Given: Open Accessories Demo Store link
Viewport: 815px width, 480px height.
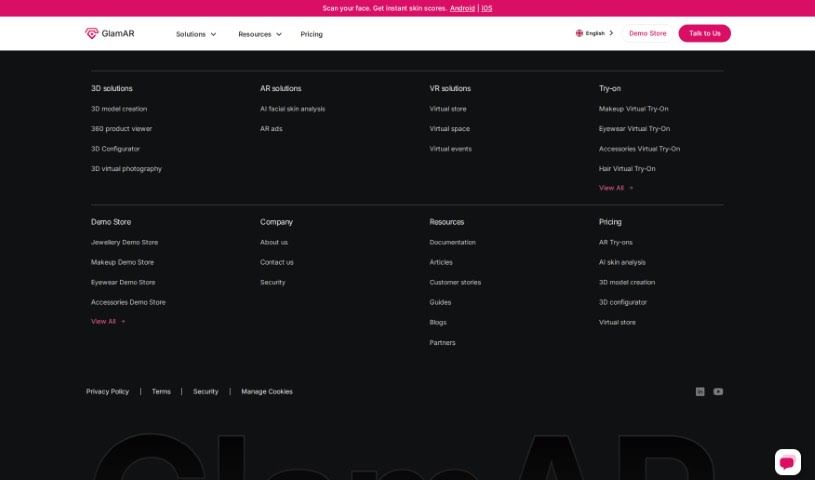Looking at the screenshot, I should coord(128,302).
